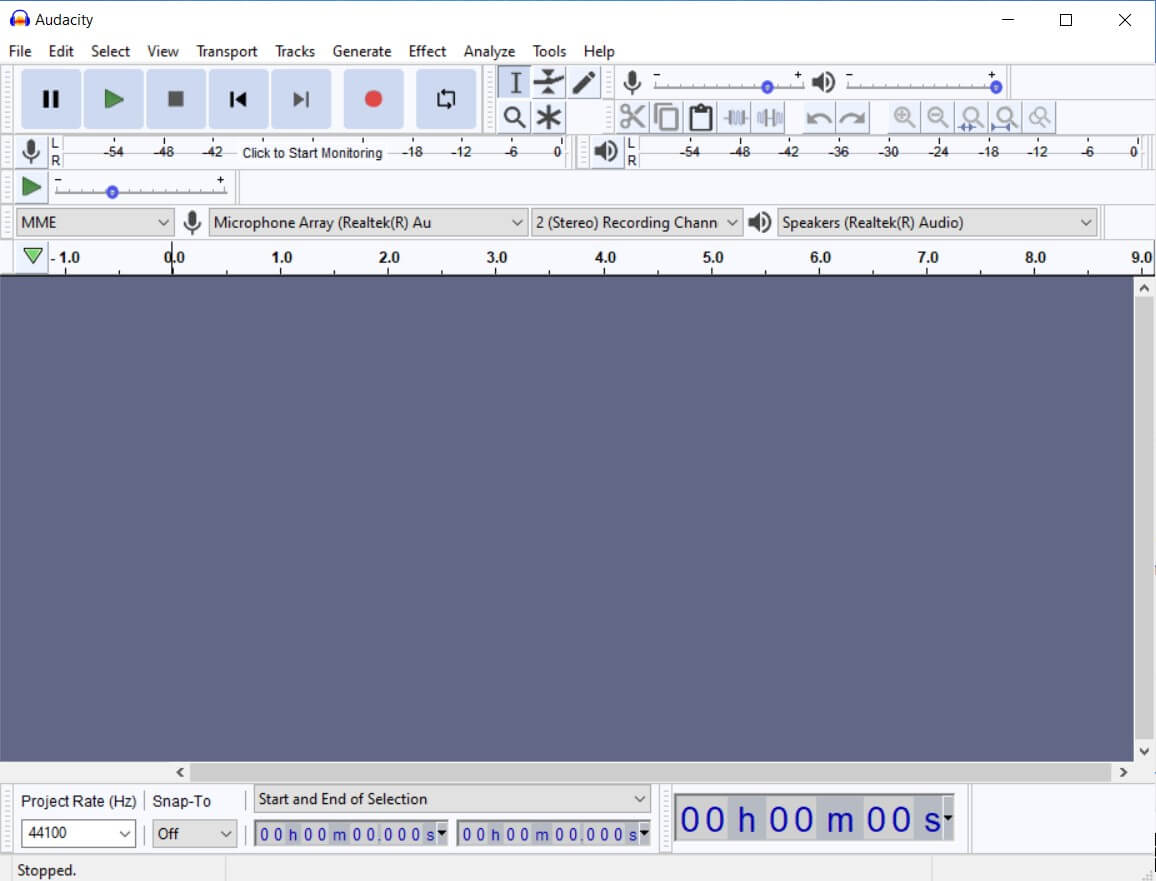Select the Selection I-beam tool

(515, 82)
